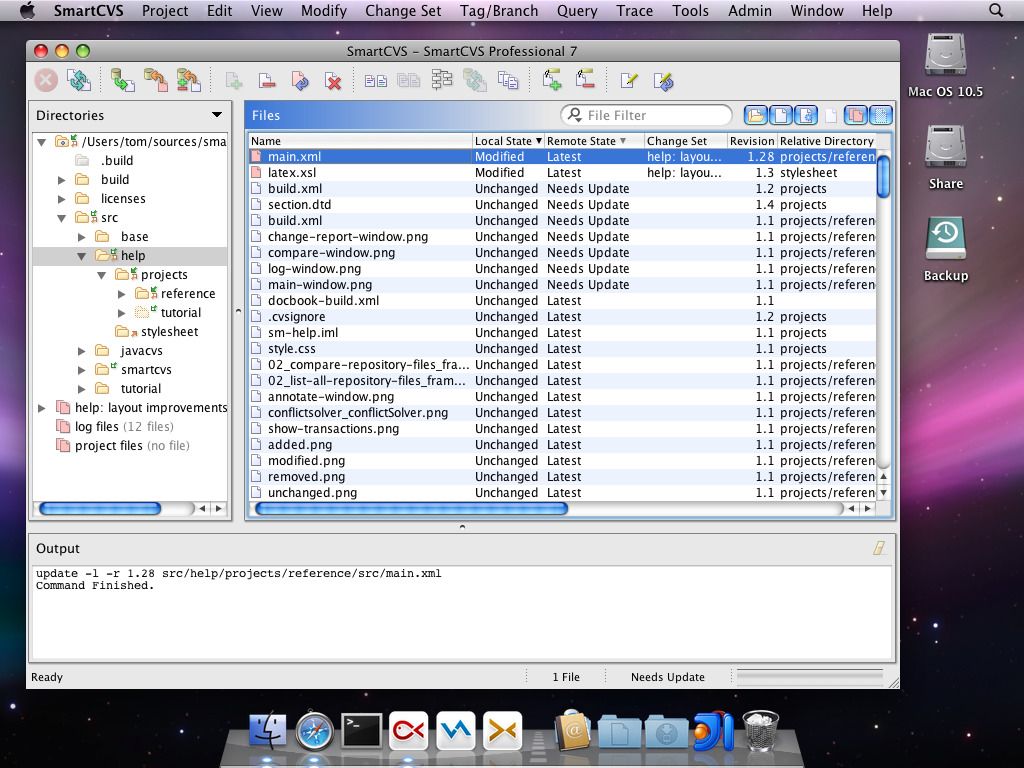Select the latex.xsl file row

(292, 173)
